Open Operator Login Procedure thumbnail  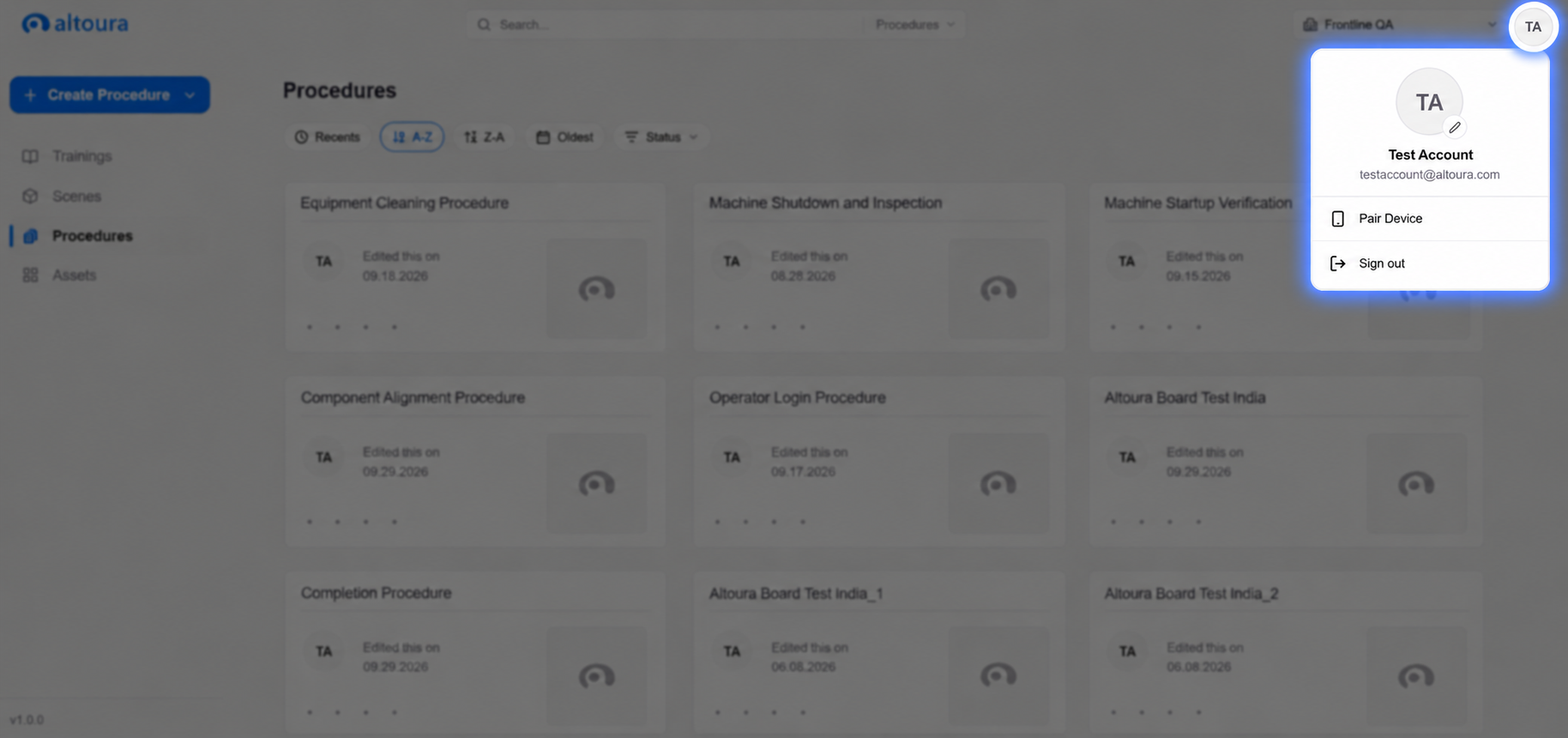(998, 484)
